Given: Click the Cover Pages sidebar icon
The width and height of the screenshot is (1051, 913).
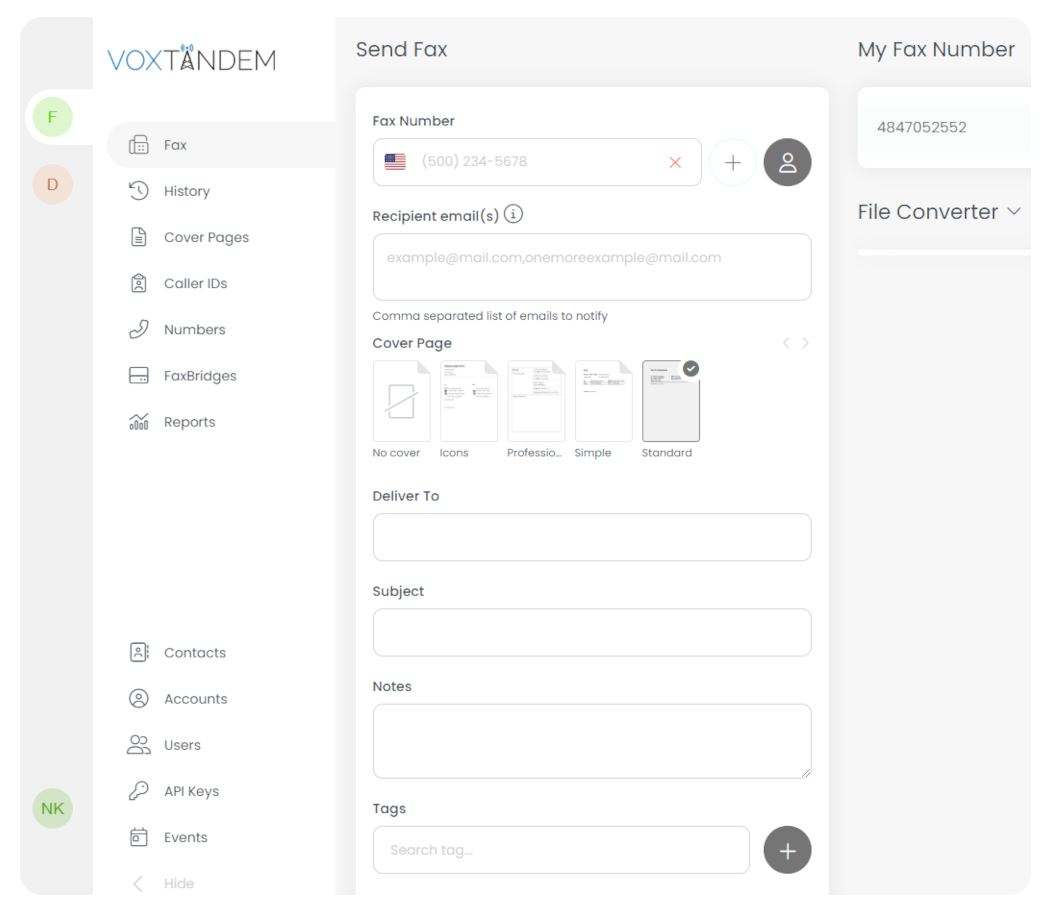Looking at the screenshot, I should pyautogui.click(x=139, y=237).
